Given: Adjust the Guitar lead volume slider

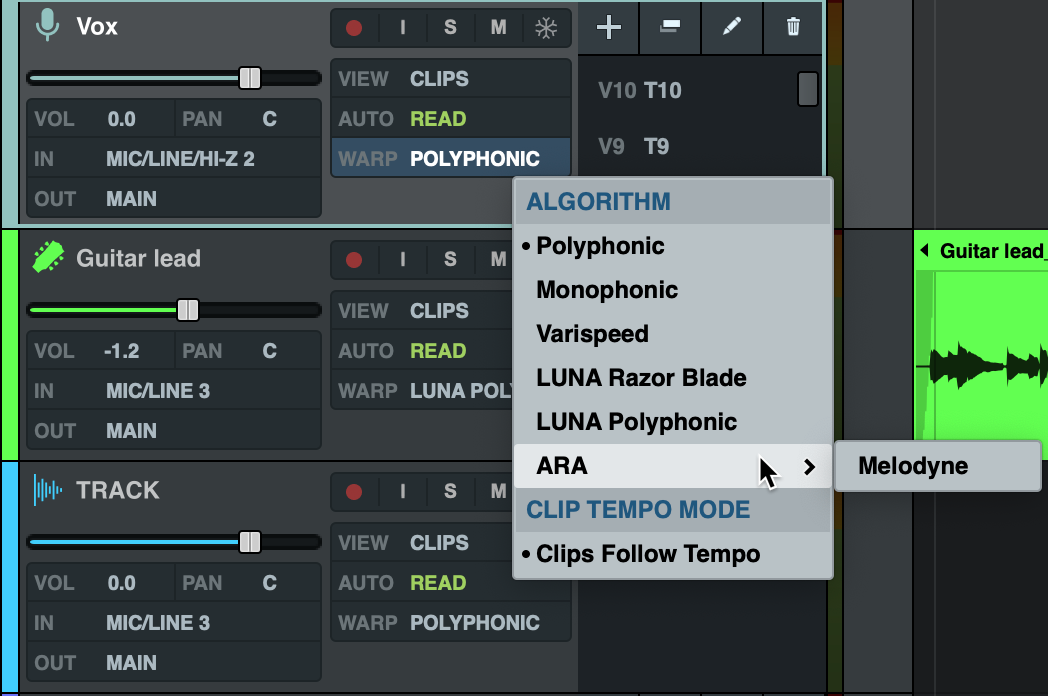Looking at the screenshot, I should tap(185, 310).
